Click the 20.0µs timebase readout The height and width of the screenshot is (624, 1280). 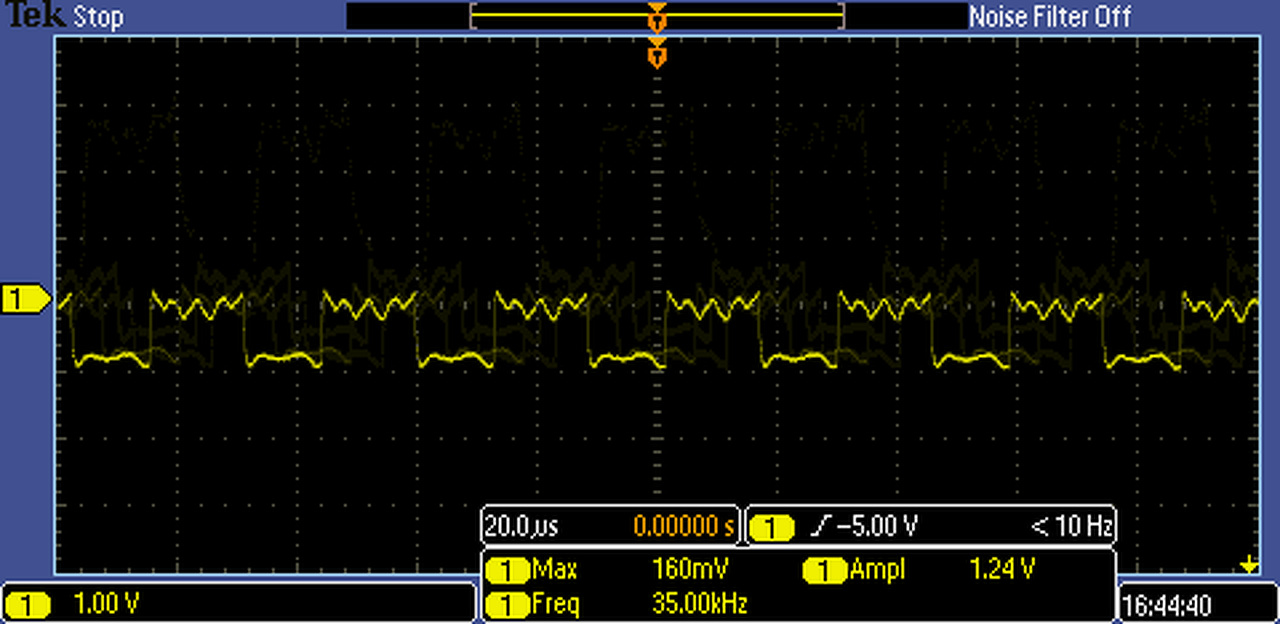click(521, 525)
